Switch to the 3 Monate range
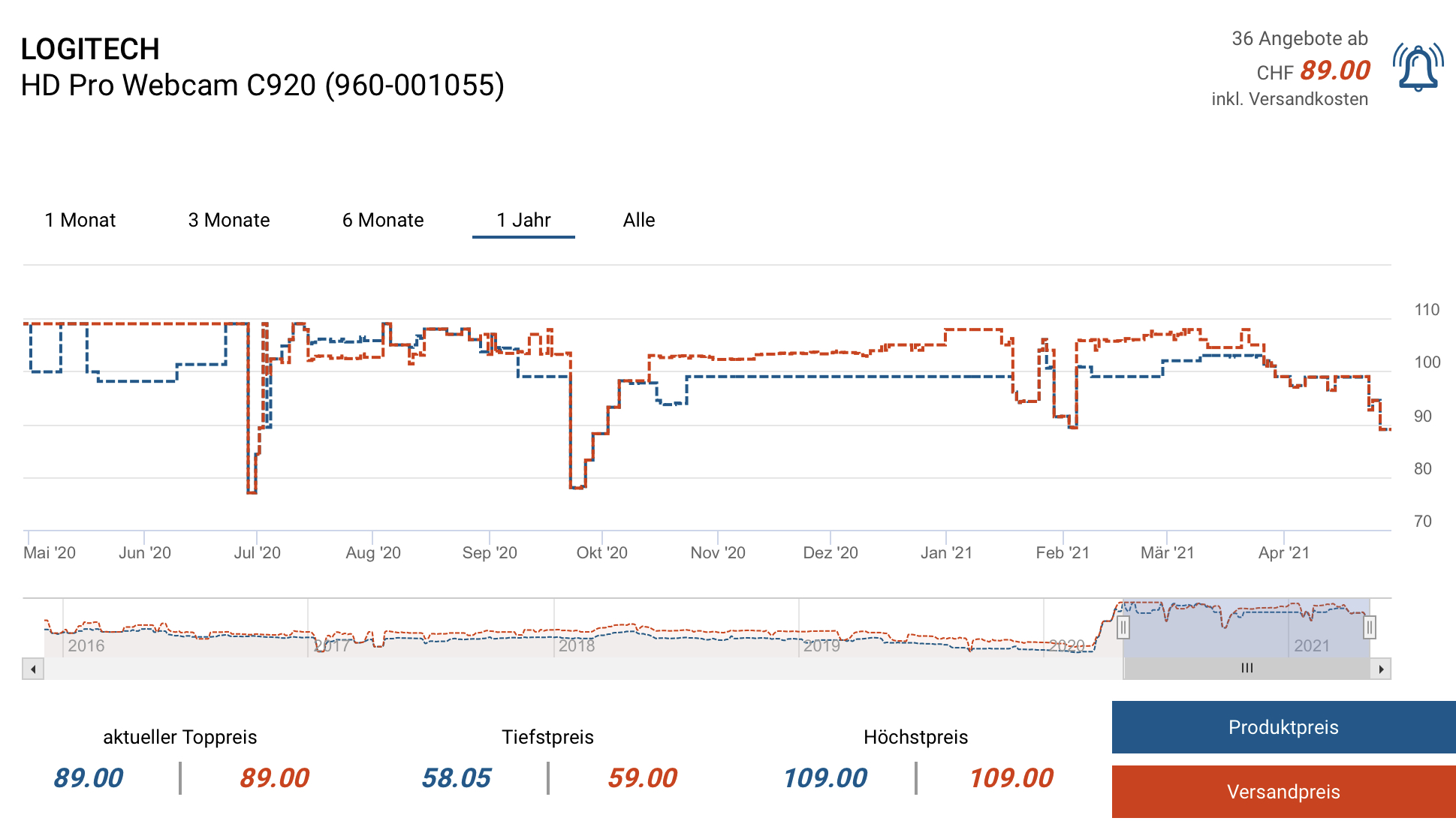Viewport: 1456px width, 821px height. coord(229,220)
